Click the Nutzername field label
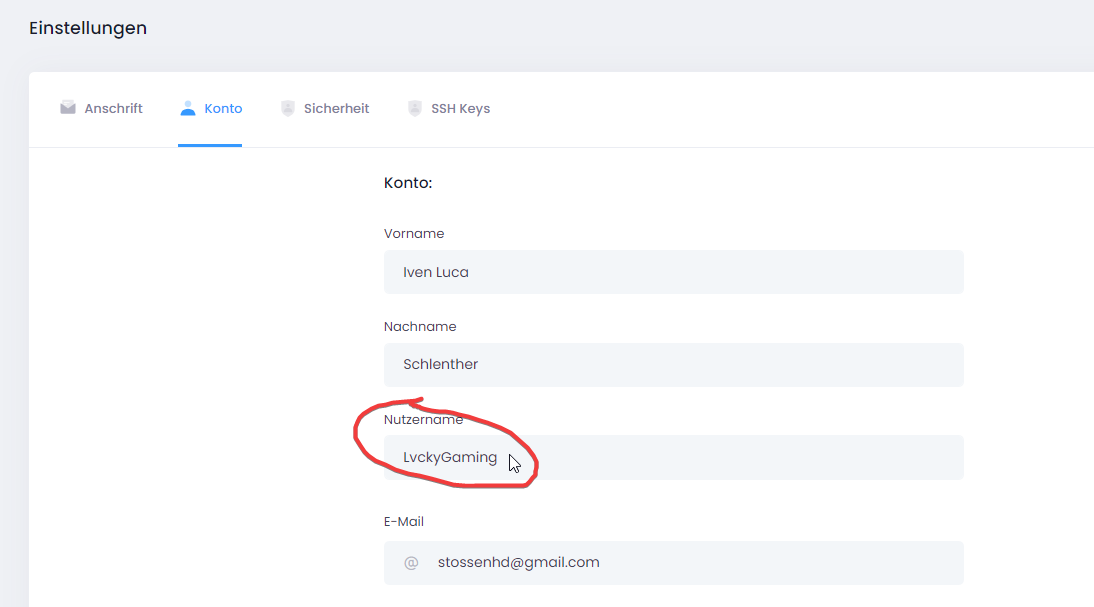The image size is (1094, 607). tap(423, 420)
